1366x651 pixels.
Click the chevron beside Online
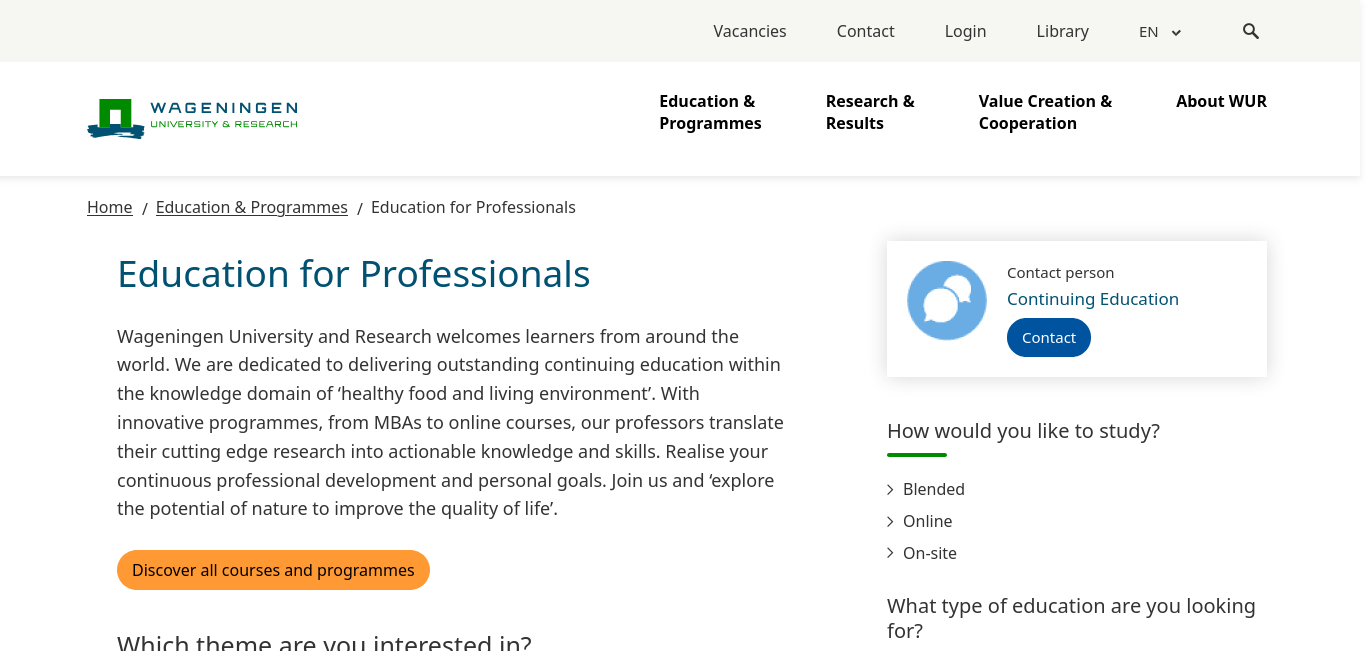coord(890,521)
